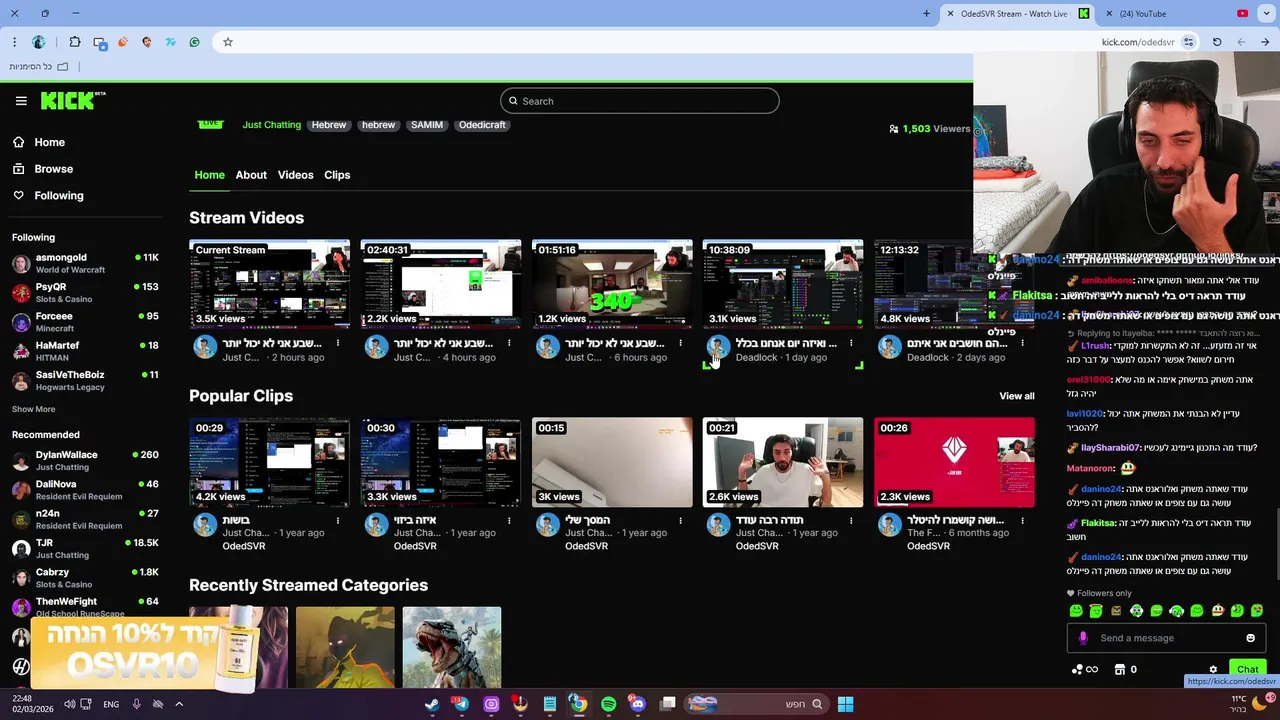Open the Chrome three-dot menu
This screenshot has height=720, width=1280.
[14, 42]
